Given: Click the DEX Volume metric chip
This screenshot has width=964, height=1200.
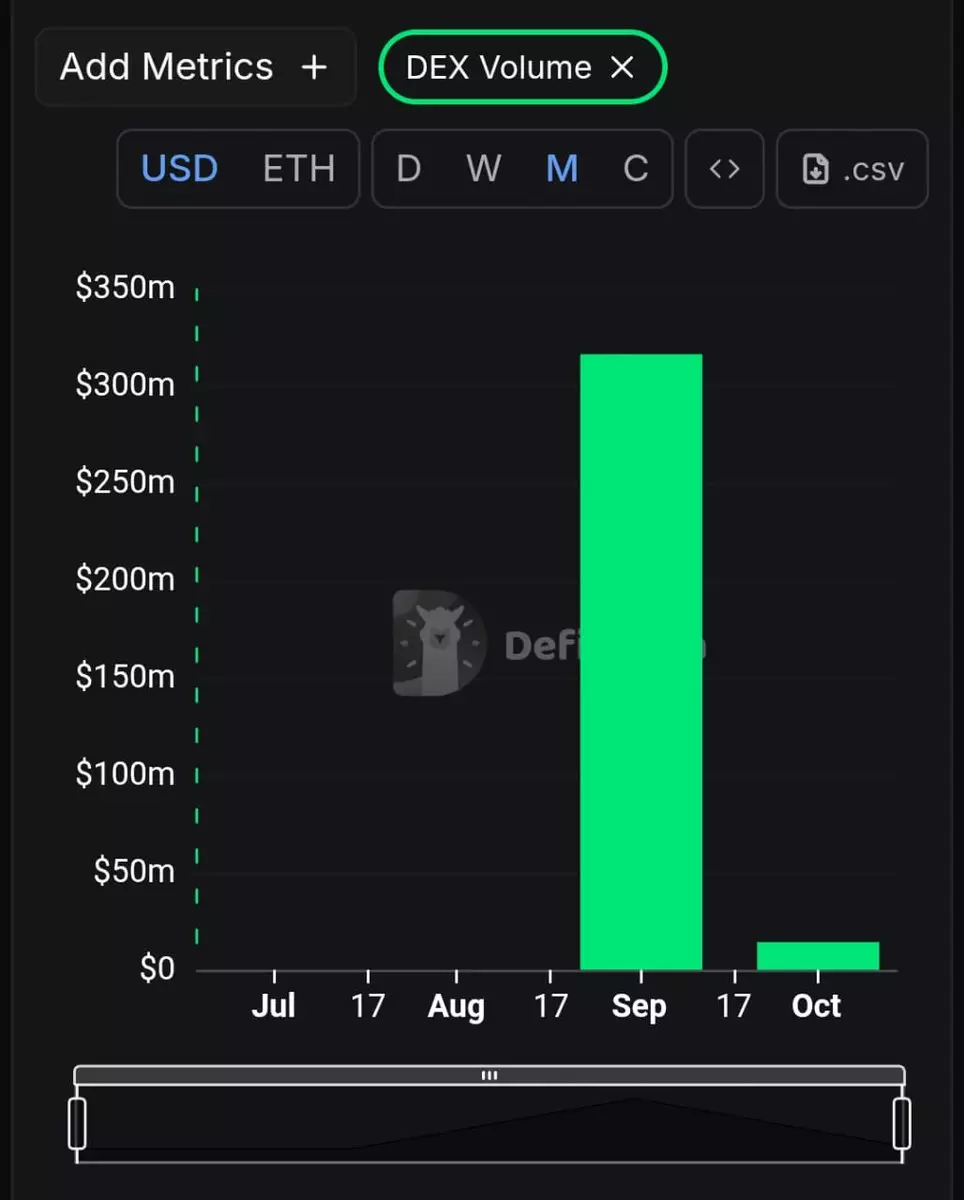Looking at the screenshot, I should coord(498,68).
